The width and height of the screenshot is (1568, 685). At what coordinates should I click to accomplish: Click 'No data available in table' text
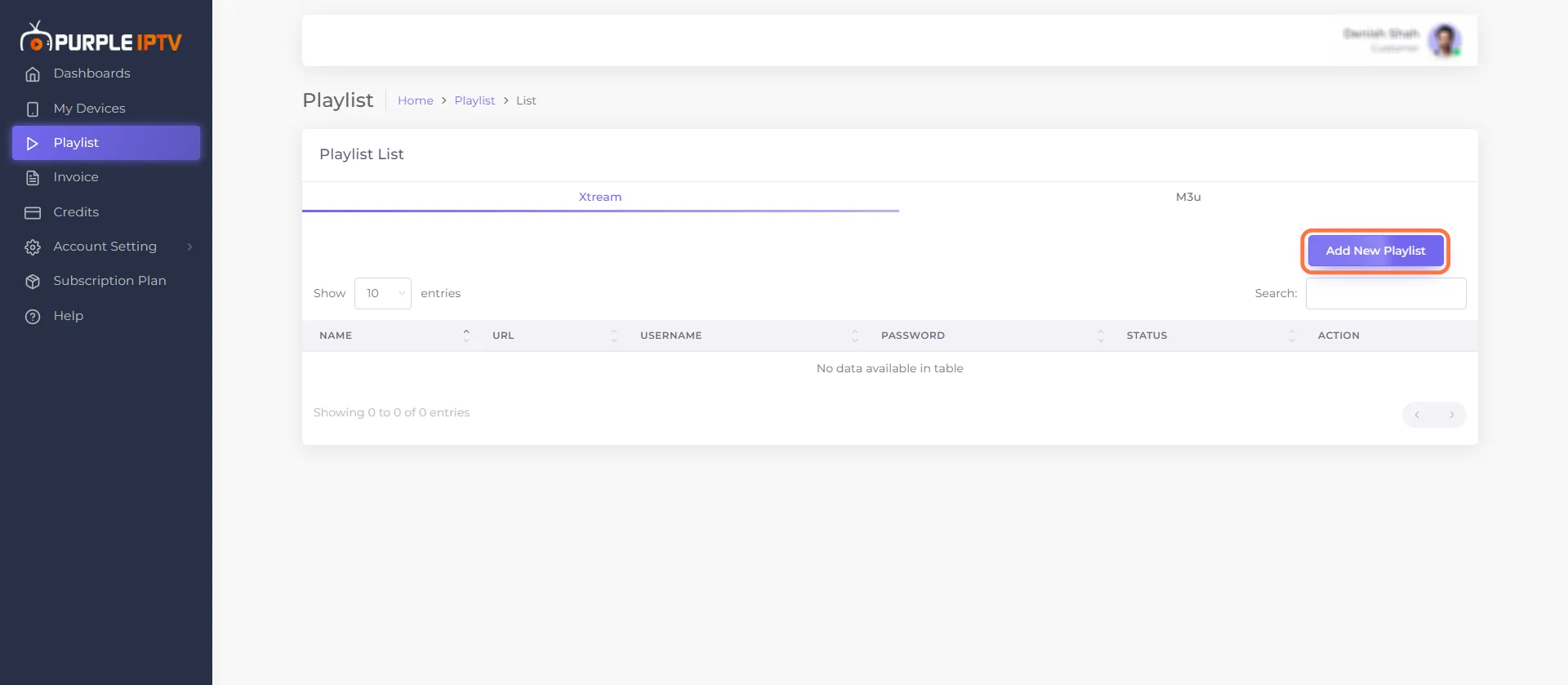point(890,369)
